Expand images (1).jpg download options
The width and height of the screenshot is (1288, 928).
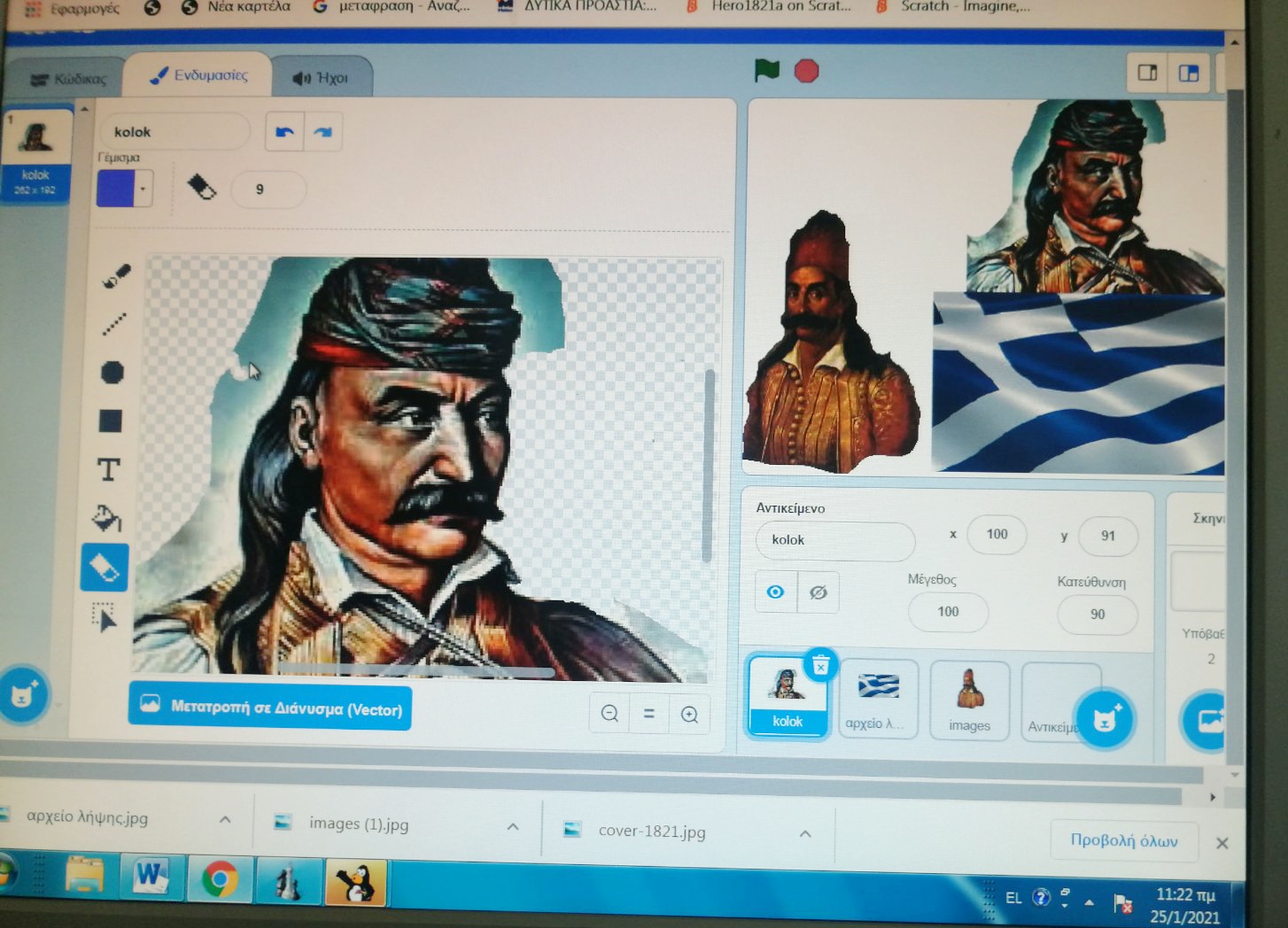click(x=513, y=826)
